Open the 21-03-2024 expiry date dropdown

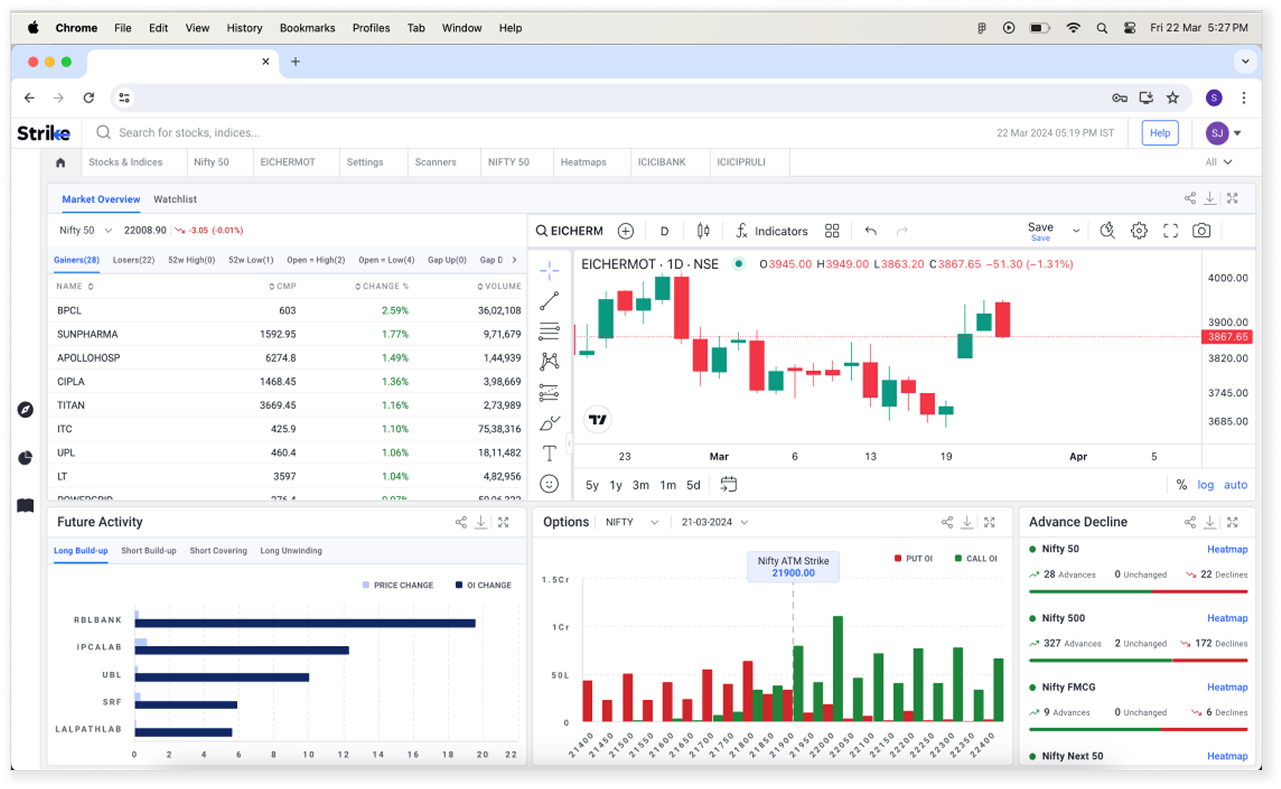(714, 522)
